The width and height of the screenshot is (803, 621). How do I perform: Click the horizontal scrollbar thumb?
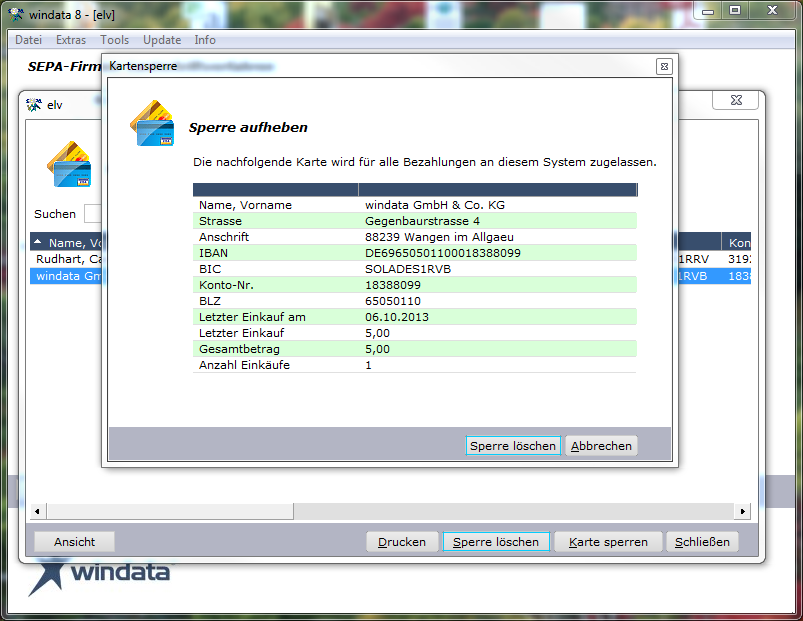click(x=170, y=511)
